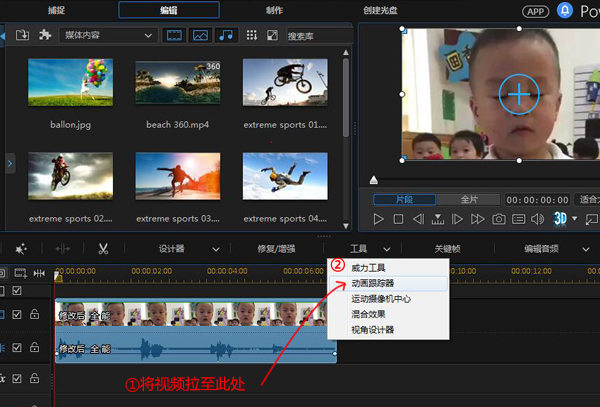Filter library to show video files

(174, 36)
